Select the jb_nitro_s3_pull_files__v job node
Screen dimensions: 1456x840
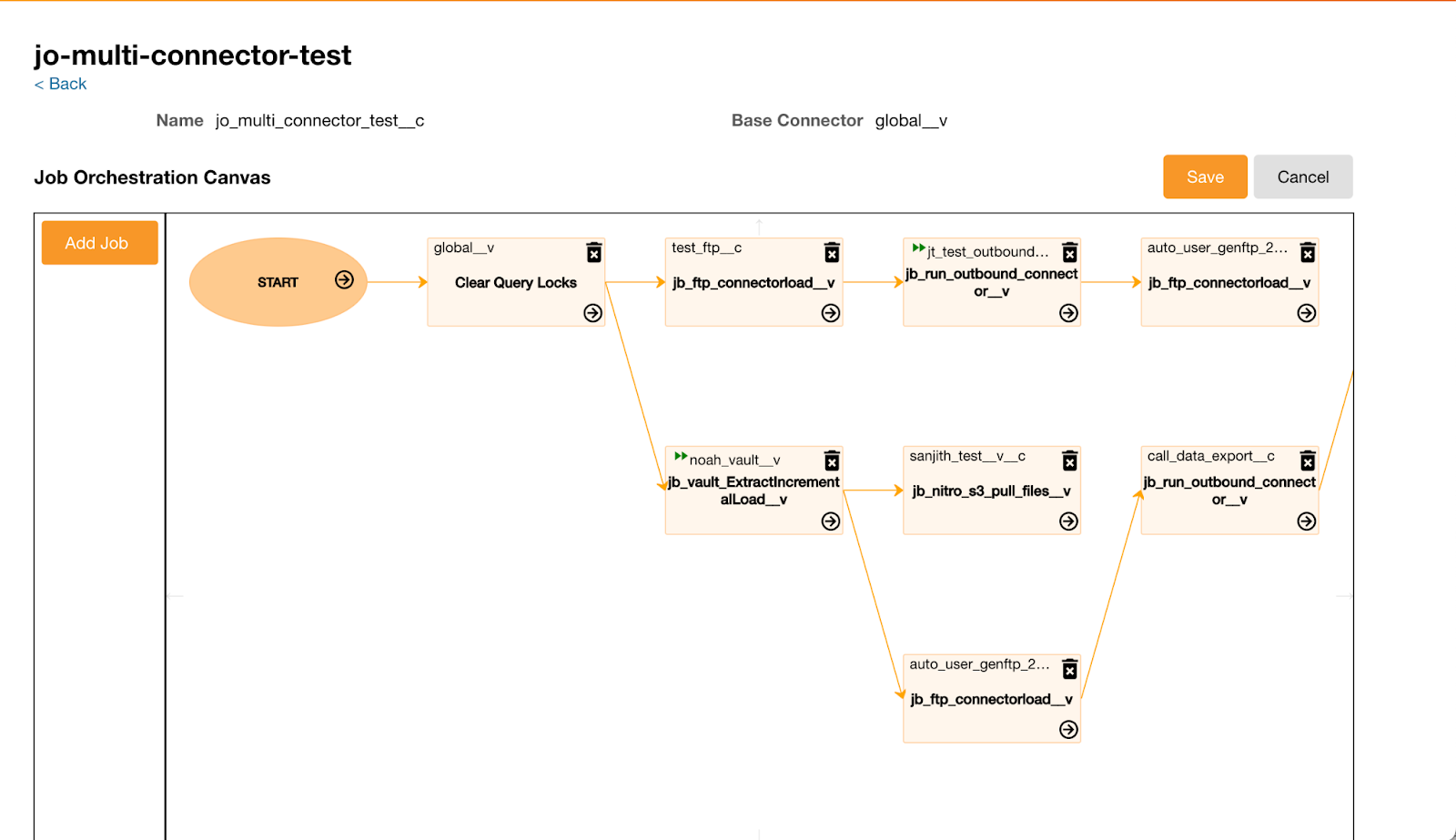(x=991, y=491)
